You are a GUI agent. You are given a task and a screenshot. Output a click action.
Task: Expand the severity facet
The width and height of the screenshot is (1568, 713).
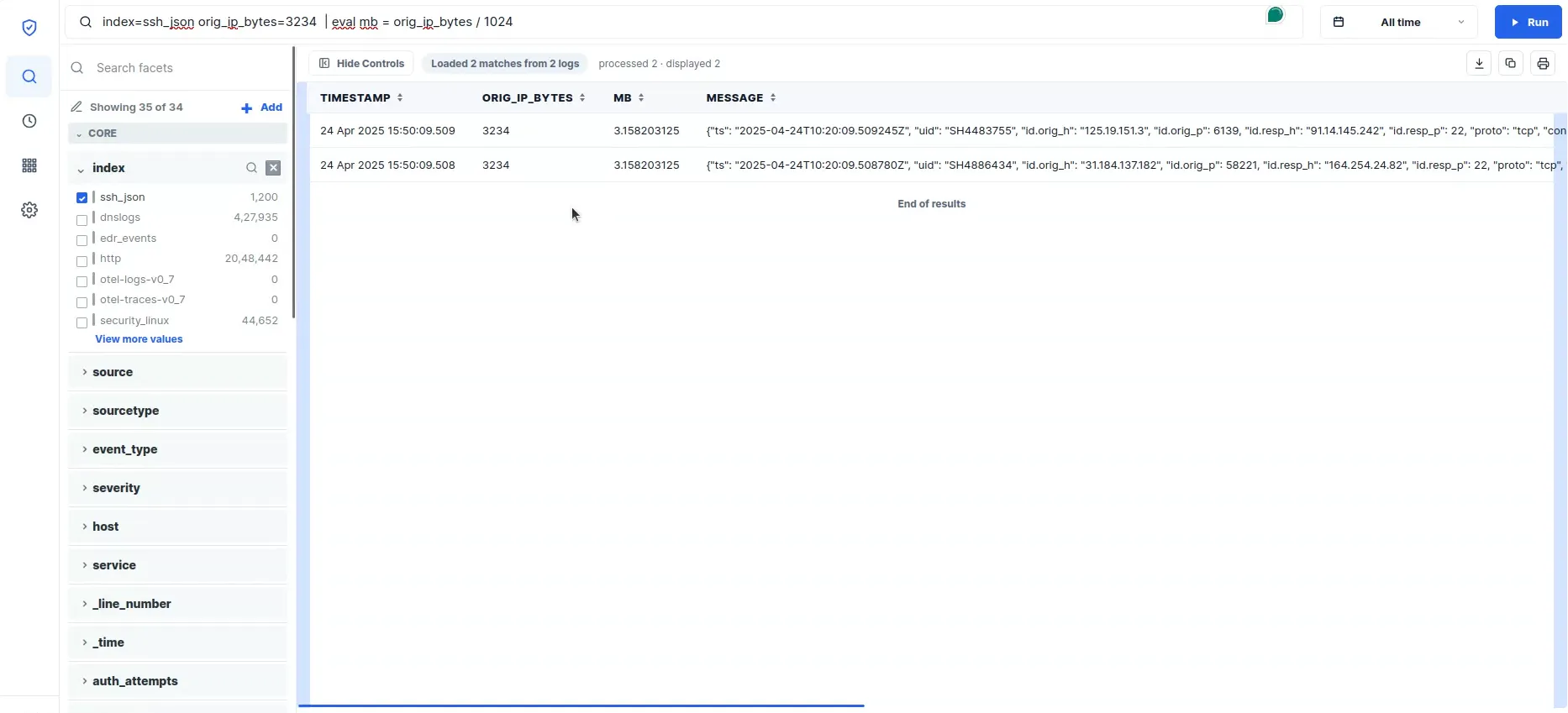pyautogui.click(x=177, y=488)
